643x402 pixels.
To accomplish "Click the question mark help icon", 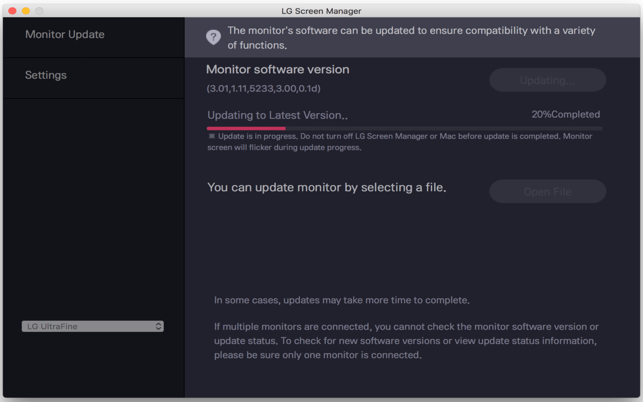I will 213,37.
